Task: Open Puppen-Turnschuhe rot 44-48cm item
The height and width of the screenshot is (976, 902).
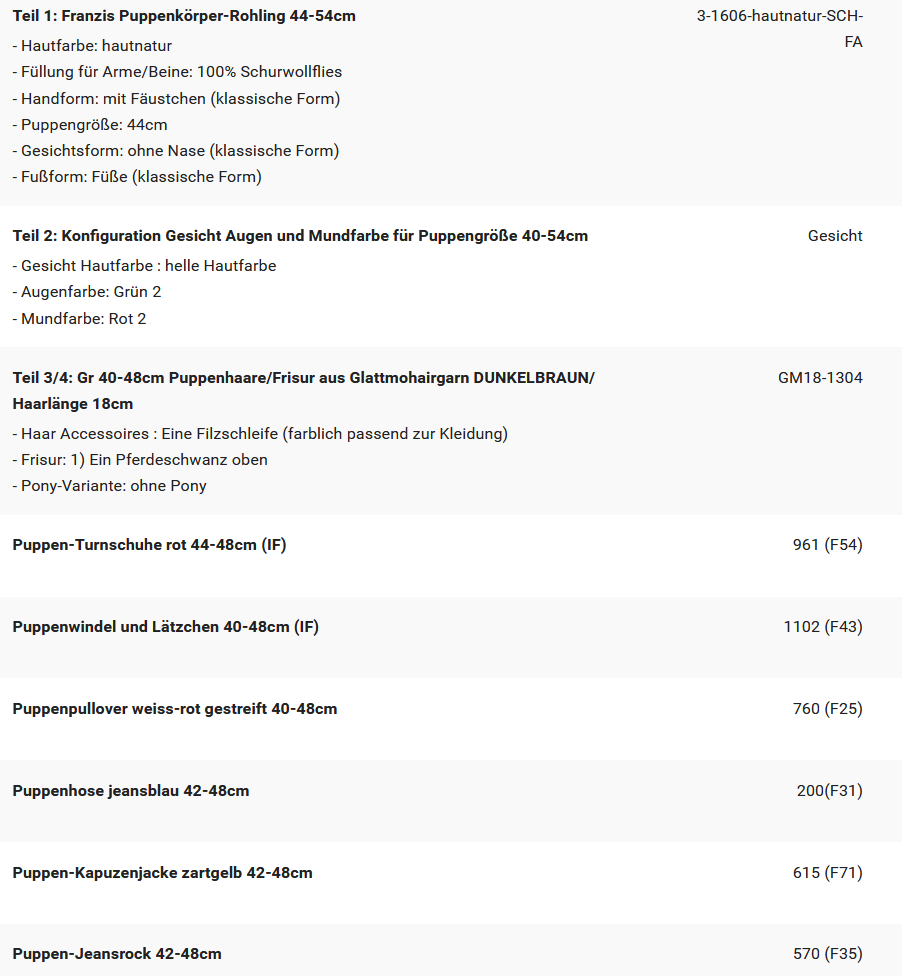Action: pyautogui.click(x=149, y=545)
